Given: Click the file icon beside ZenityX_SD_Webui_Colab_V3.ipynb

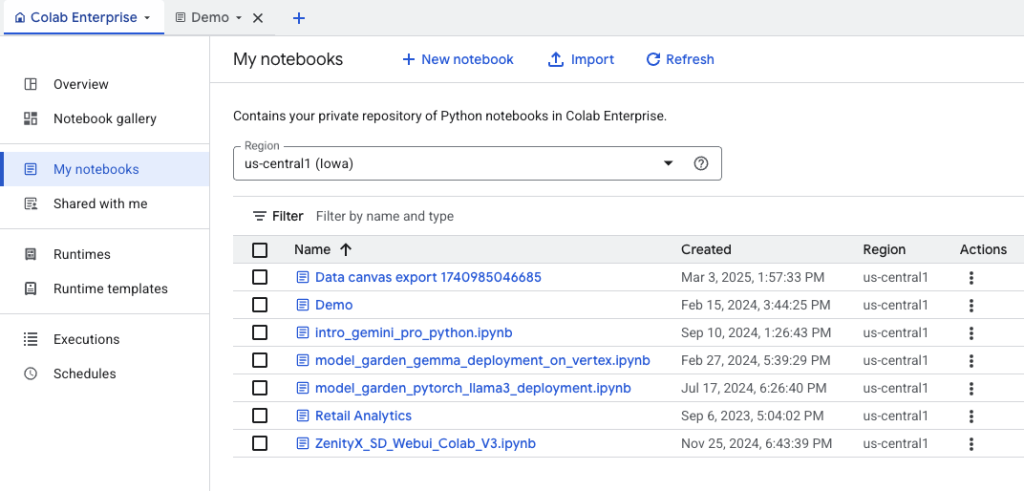Looking at the screenshot, I should click(x=302, y=444).
